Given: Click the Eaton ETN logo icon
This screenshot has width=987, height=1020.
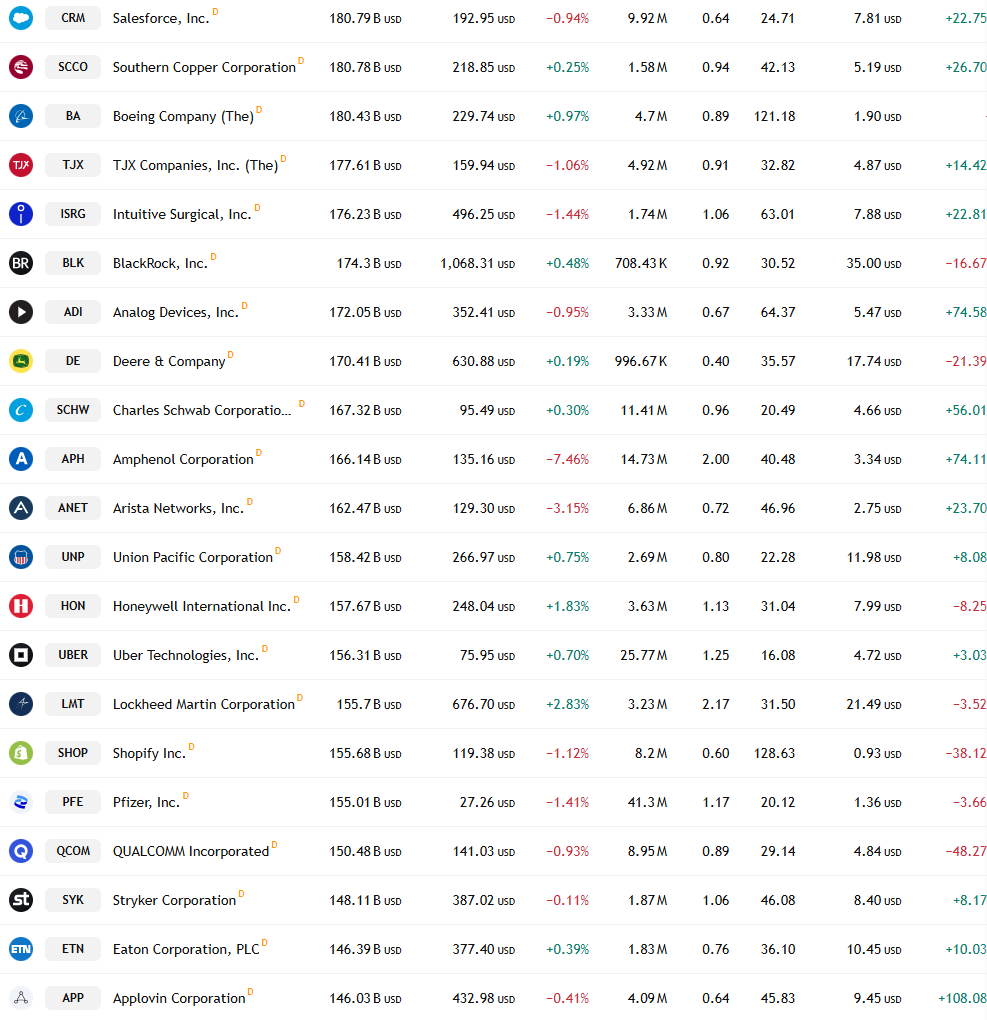Looking at the screenshot, I should (21, 949).
